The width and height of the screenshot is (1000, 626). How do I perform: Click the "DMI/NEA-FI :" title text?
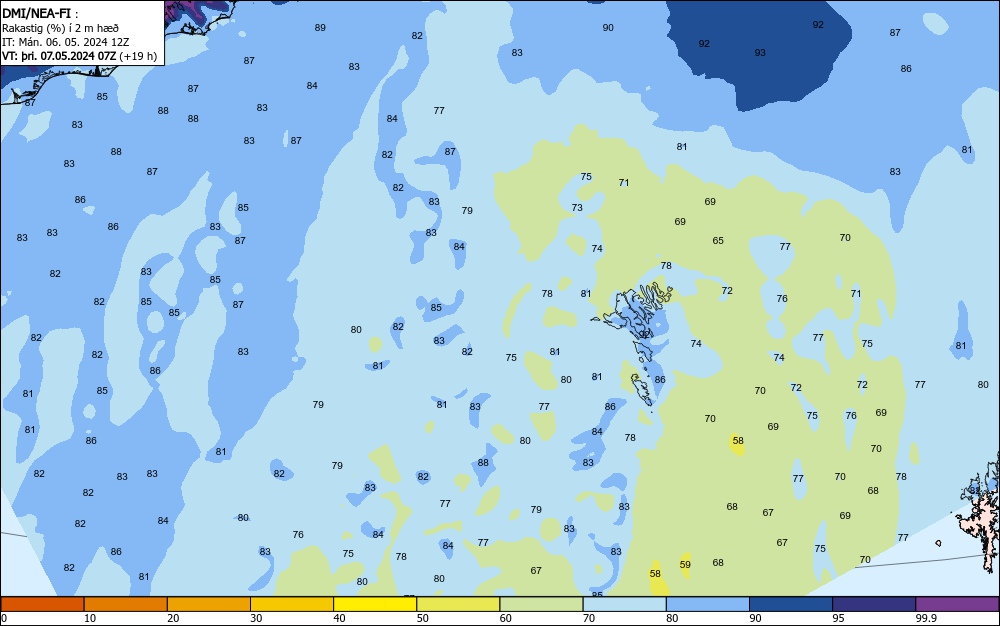(41, 13)
